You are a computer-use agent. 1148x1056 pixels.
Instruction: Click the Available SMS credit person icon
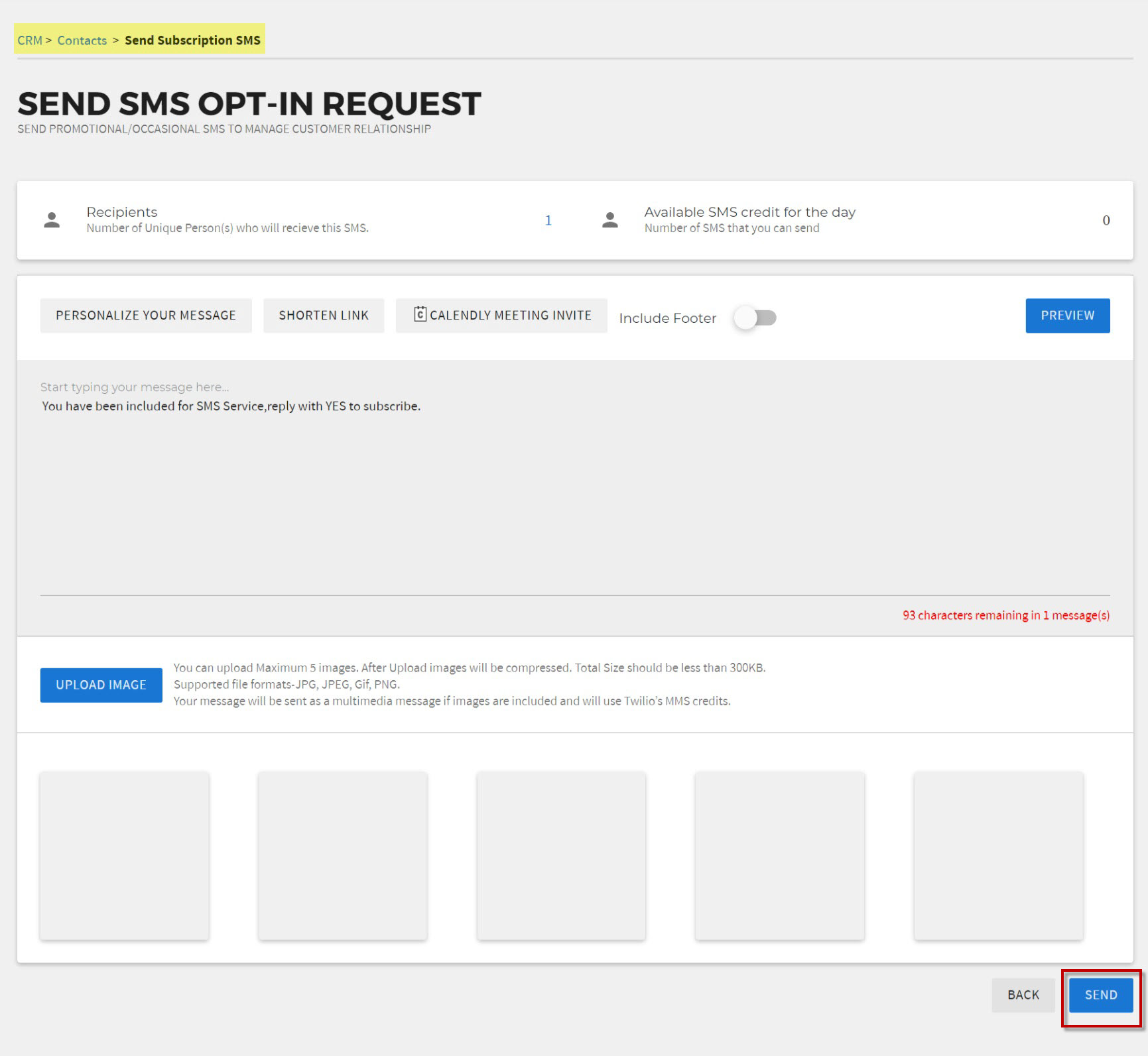click(610, 220)
